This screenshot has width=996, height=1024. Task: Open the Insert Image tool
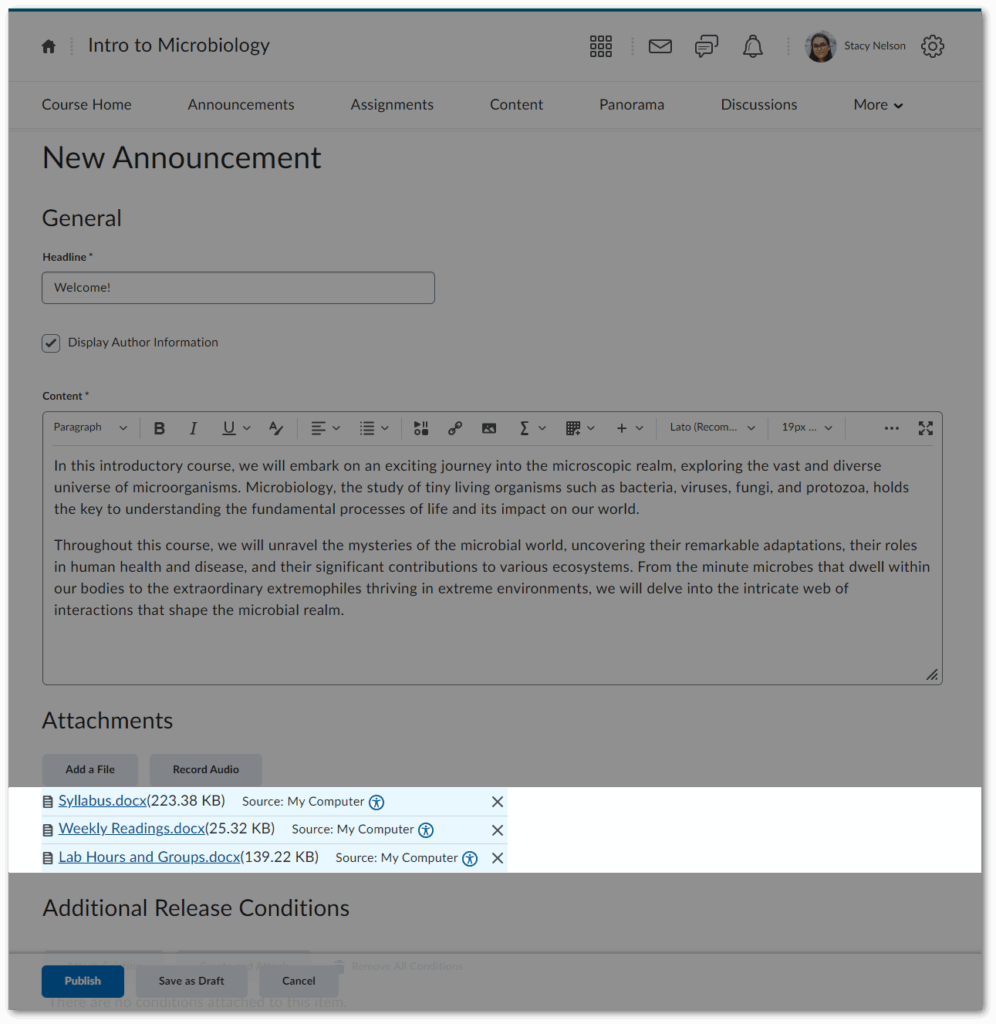(x=489, y=427)
